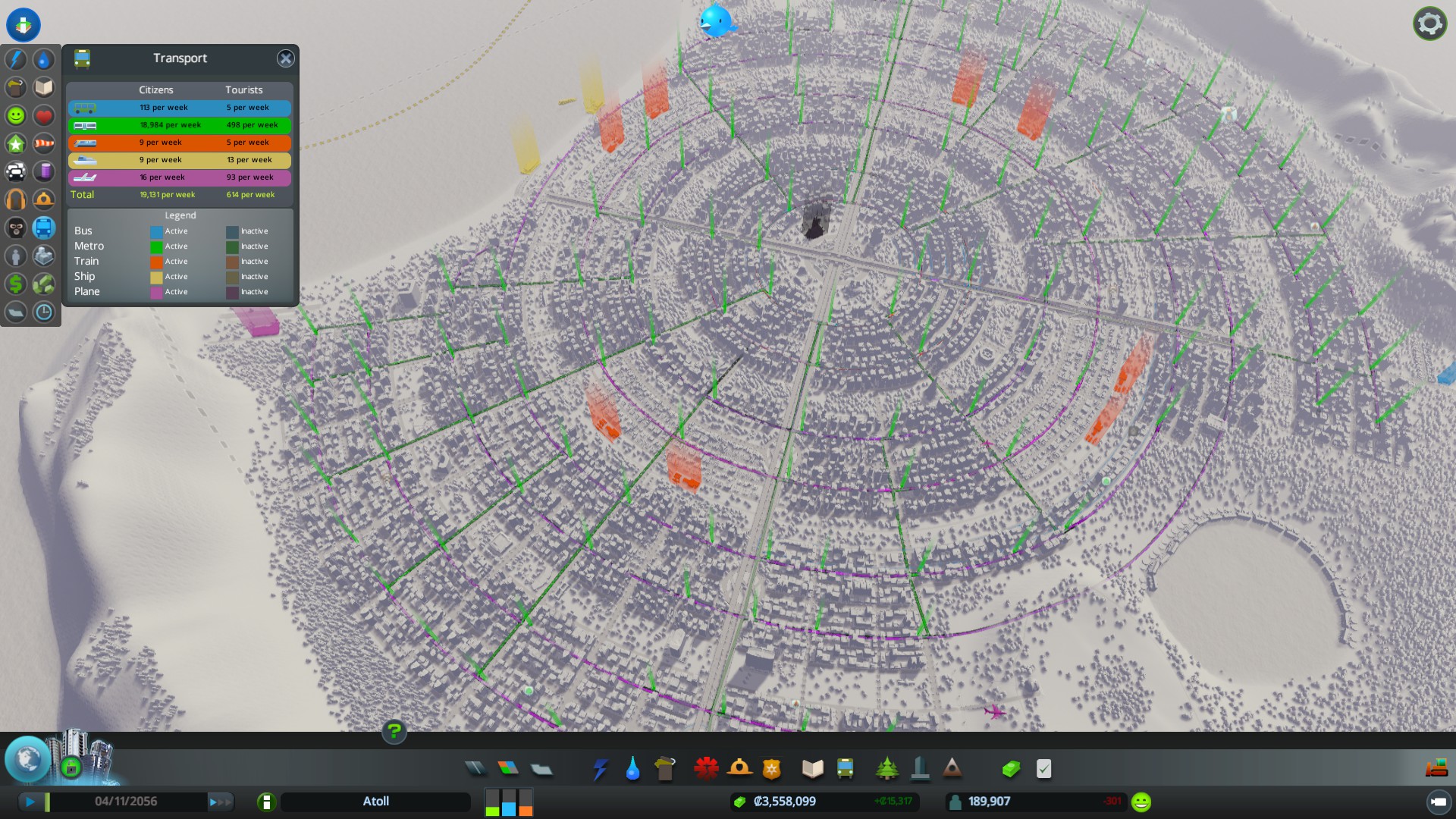Viewport: 1456px width, 819px height.
Task: Open the RCI zoning demand bars
Action: point(509,802)
